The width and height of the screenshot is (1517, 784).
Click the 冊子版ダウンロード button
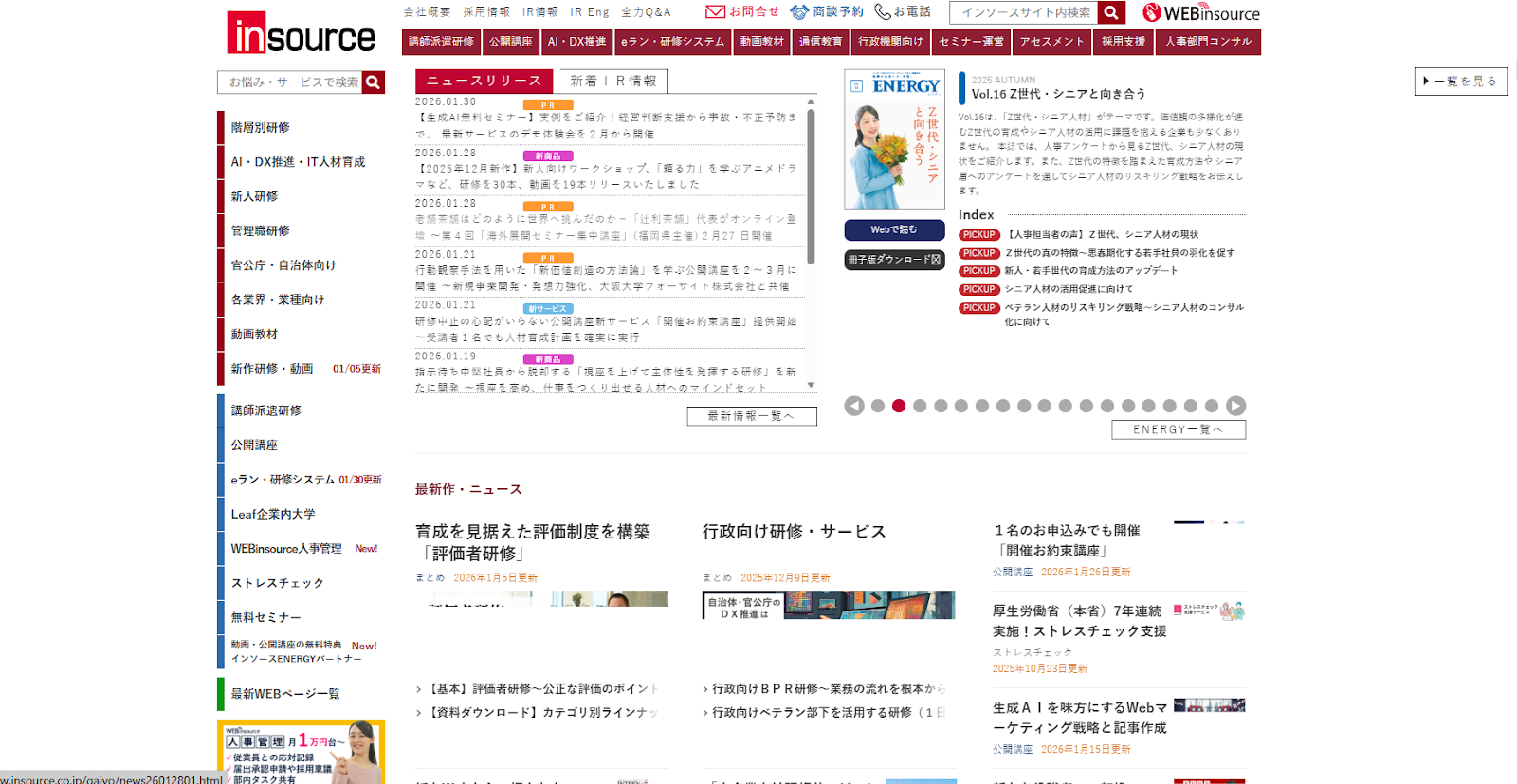point(894,259)
